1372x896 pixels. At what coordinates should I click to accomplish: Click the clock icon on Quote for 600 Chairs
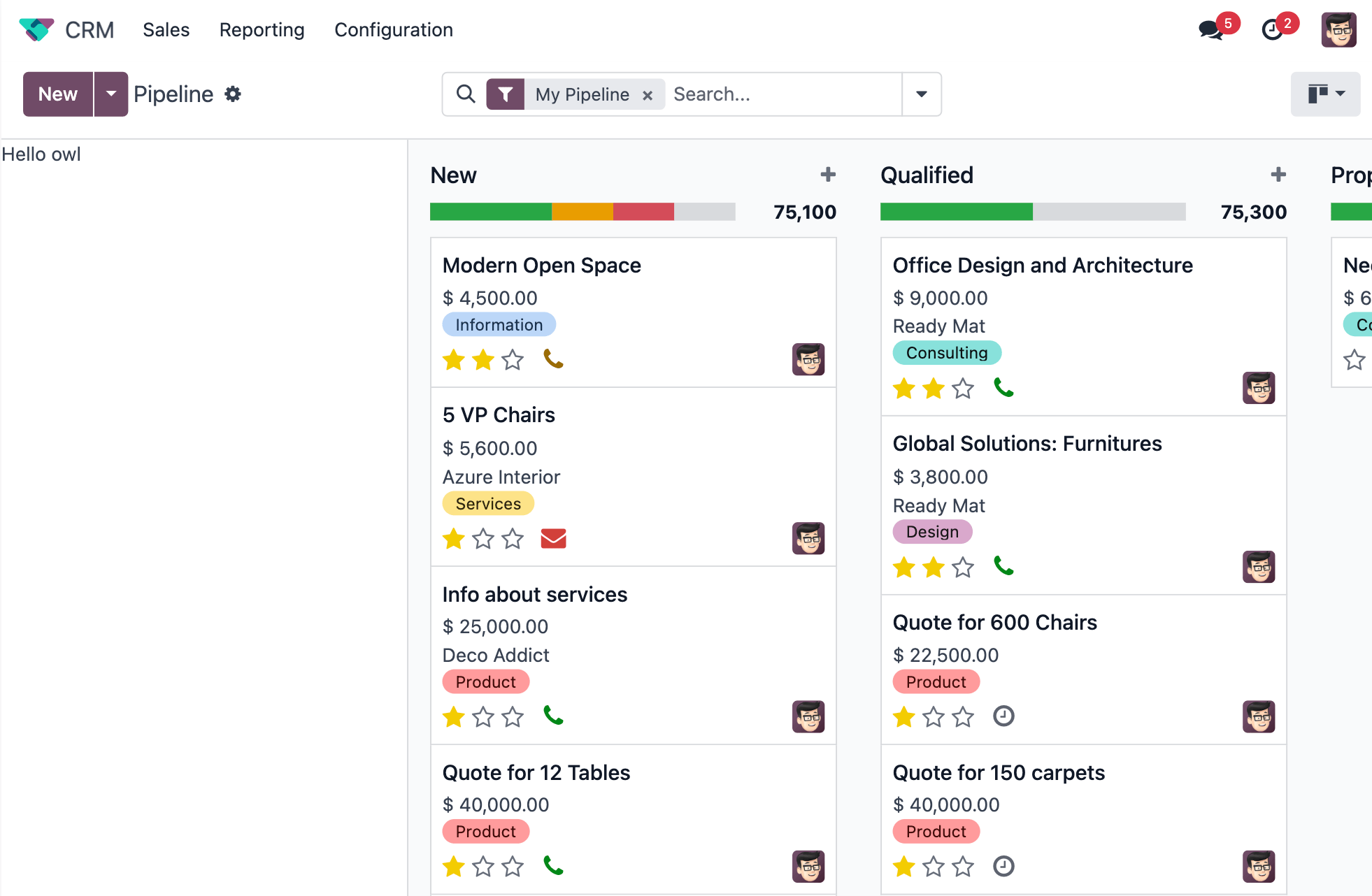point(1003,716)
